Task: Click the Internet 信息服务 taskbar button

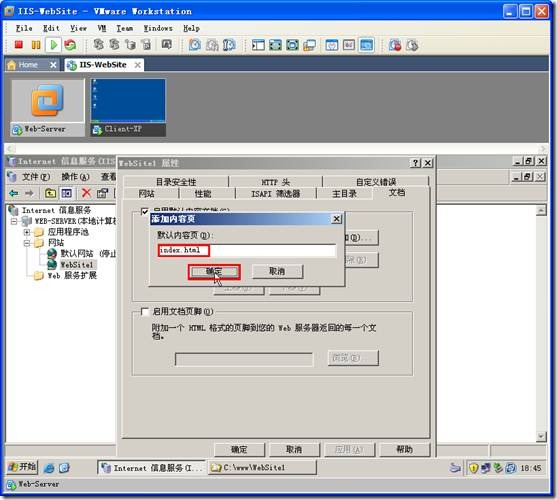Action: 151,468
